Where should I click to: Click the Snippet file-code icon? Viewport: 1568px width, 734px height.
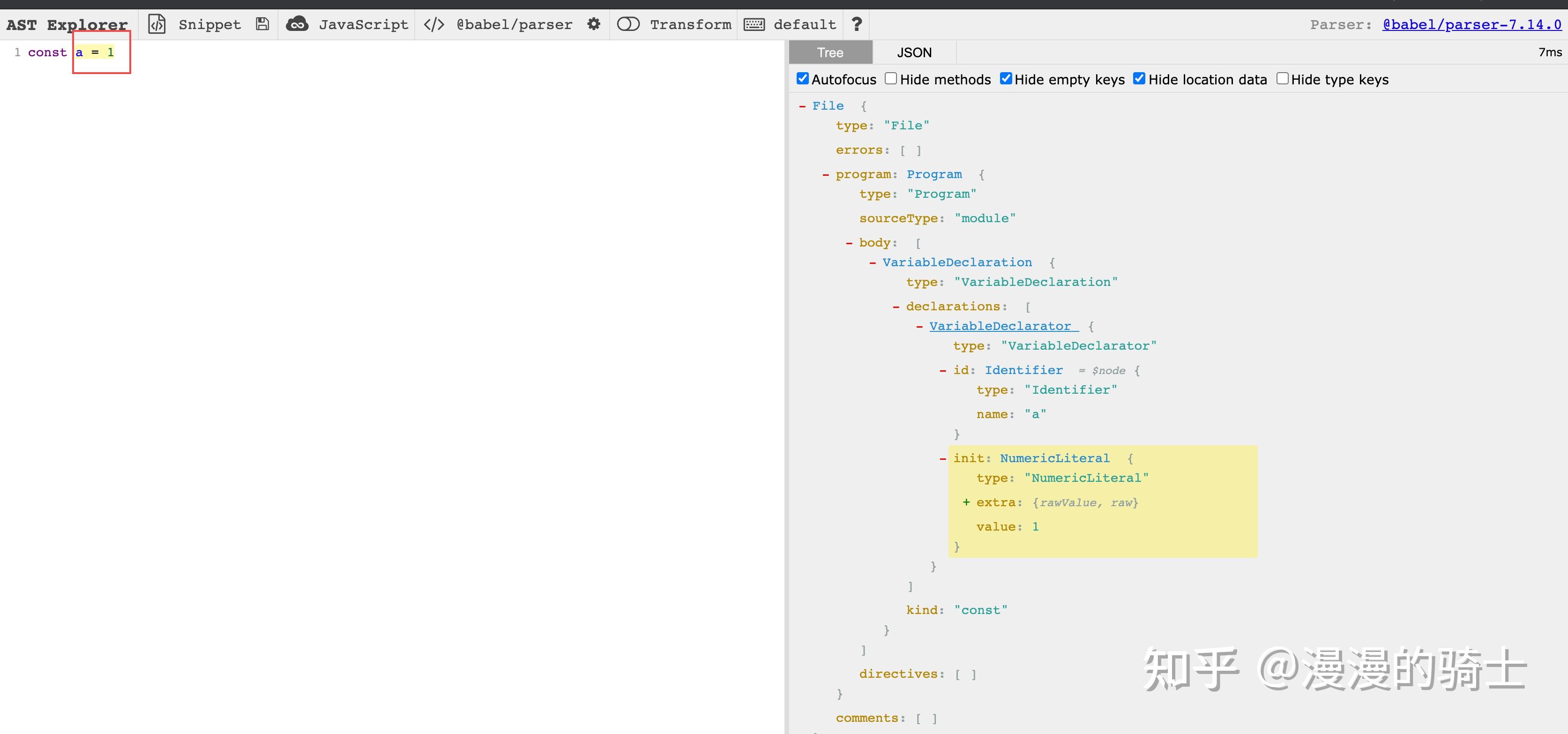point(157,24)
